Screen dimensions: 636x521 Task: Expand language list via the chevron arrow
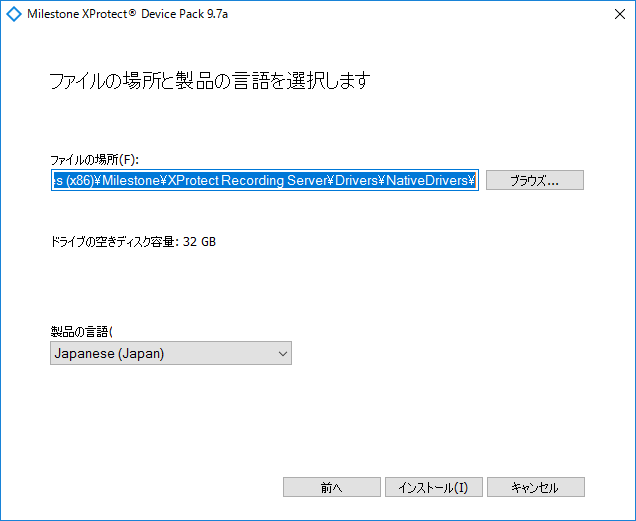[x=283, y=353]
